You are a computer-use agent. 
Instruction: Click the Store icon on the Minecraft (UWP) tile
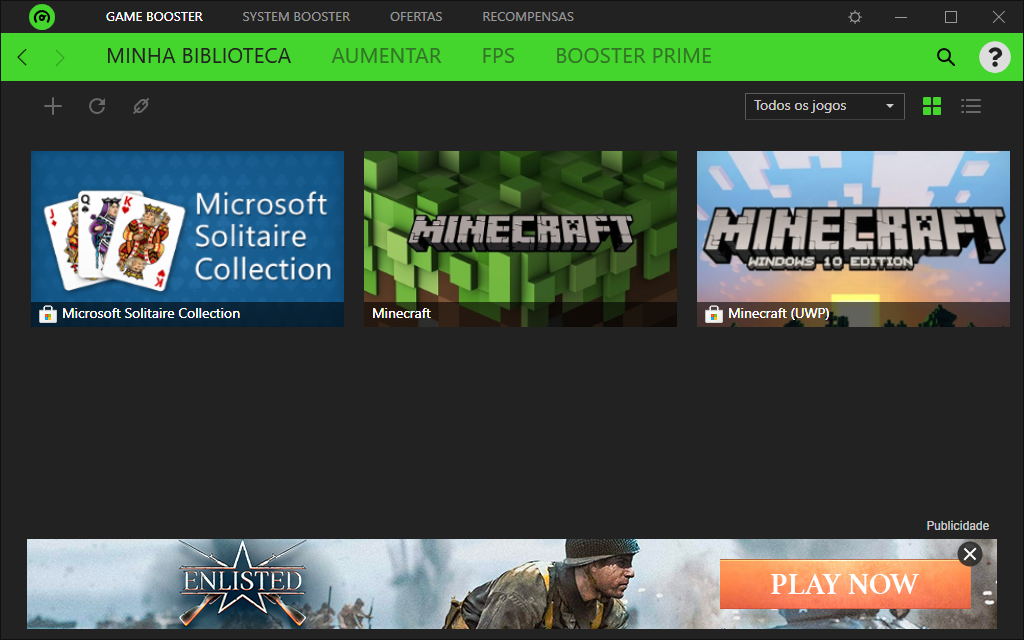click(714, 314)
